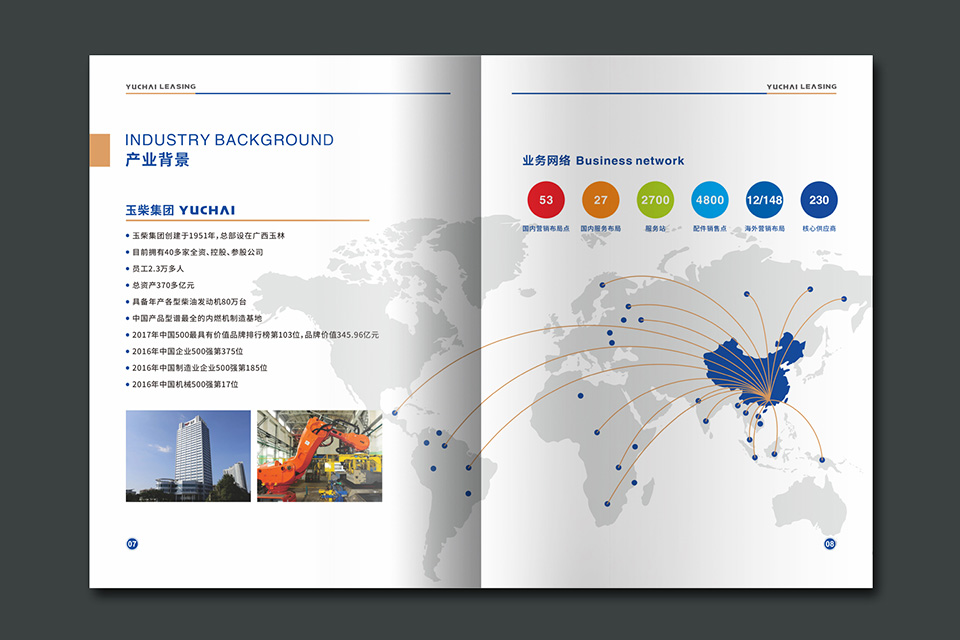Click the orange circle showing 27
This screenshot has width=960, height=640.
tap(600, 200)
